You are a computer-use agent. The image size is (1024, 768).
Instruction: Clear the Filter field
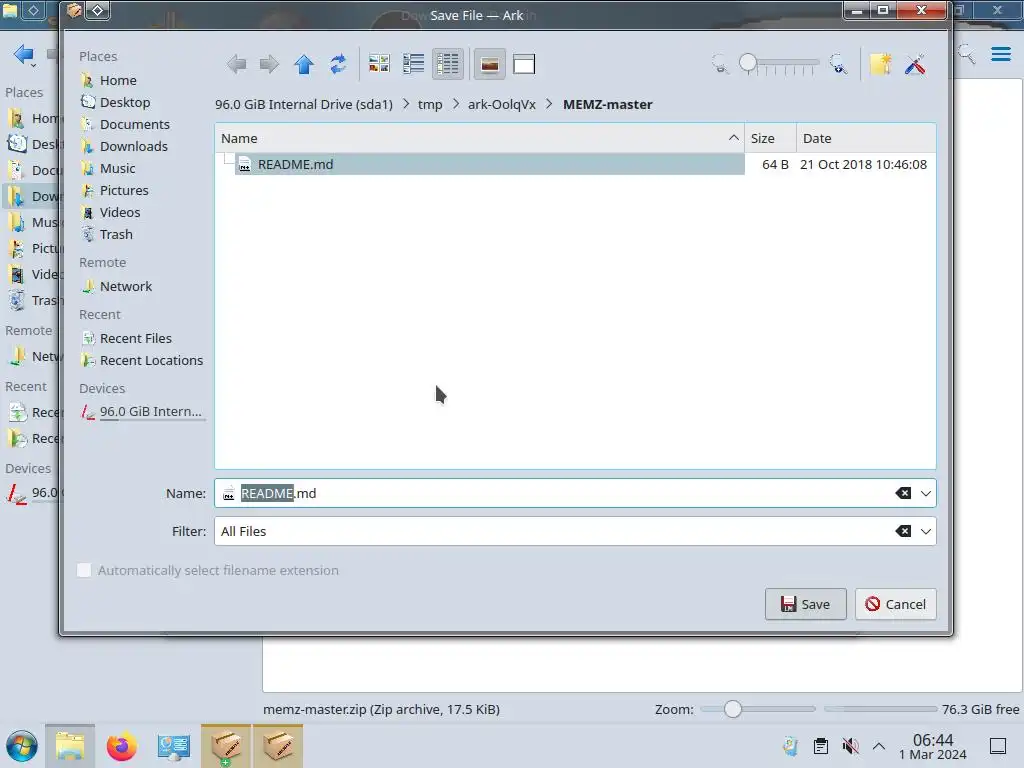[903, 532]
